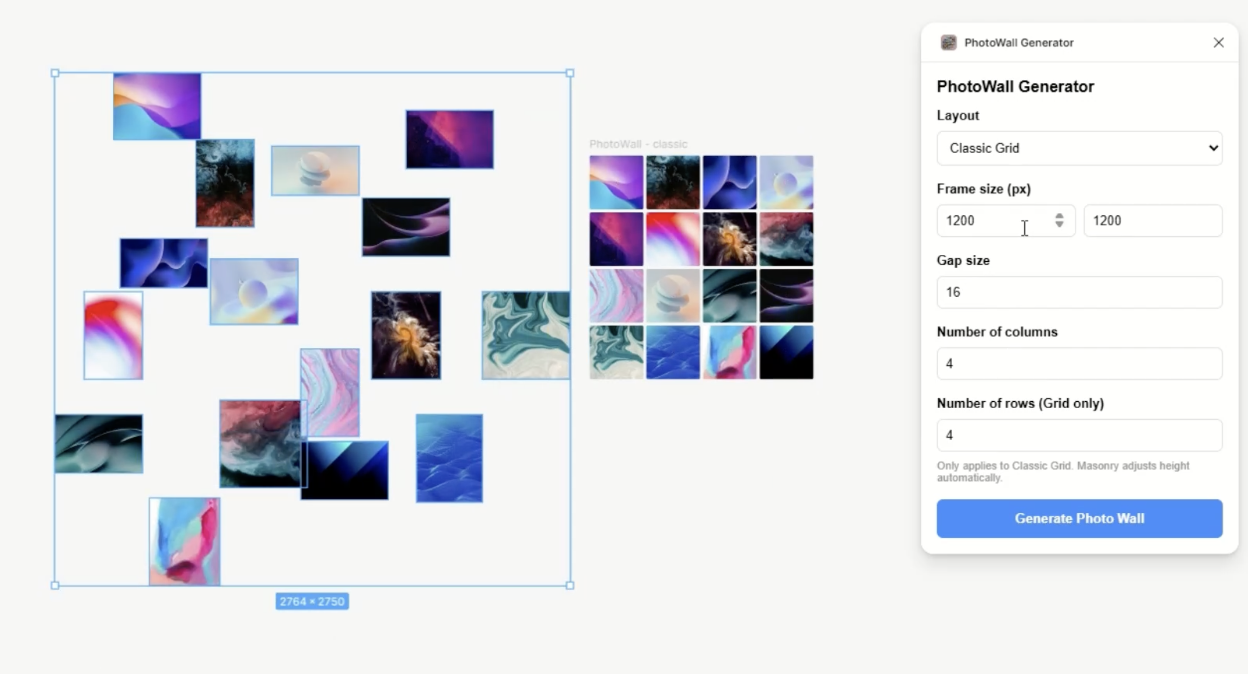This screenshot has width=1248, height=674.
Task: Select the top-left thumbnail in PhotoWall grid
Action: click(616, 182)
